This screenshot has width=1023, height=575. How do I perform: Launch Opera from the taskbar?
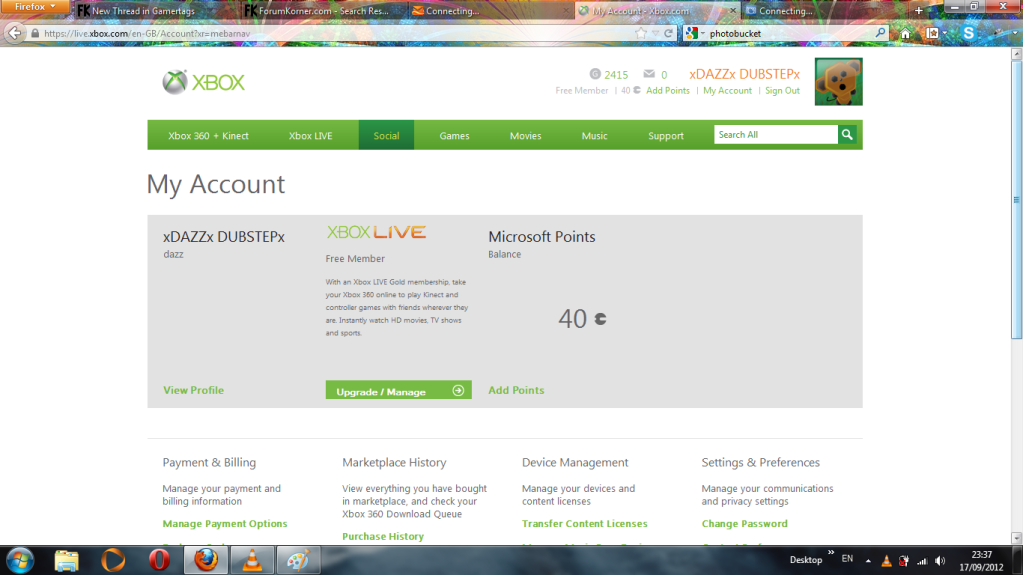coord(158,560)
